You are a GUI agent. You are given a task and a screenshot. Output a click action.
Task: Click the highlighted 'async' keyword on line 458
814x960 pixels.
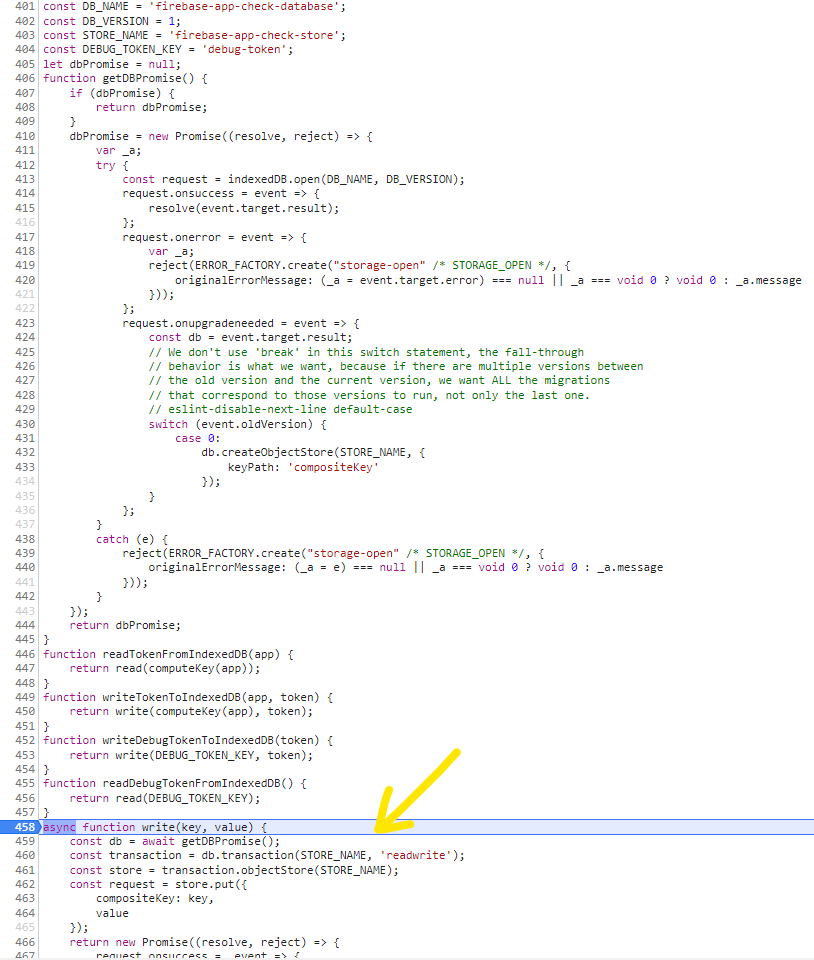point(59,827)
